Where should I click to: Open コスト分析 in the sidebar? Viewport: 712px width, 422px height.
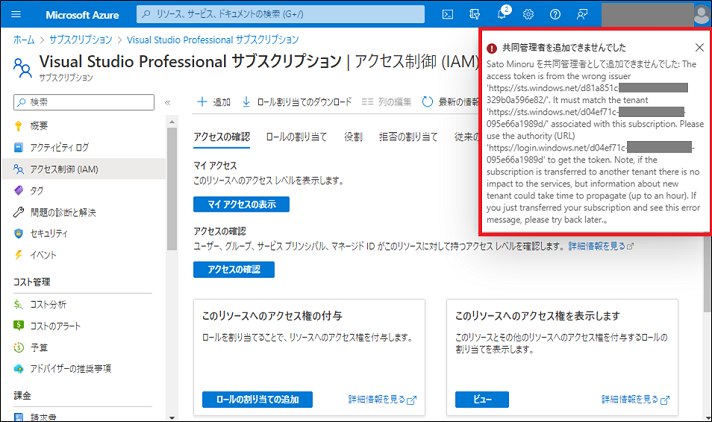point(48,304)
